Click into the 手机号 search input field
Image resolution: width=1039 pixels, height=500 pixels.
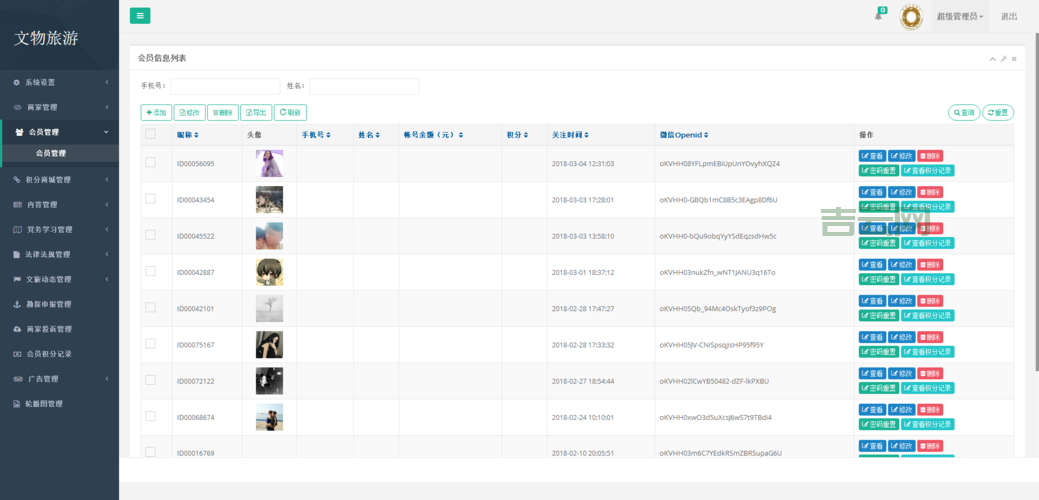pos(225,86)
